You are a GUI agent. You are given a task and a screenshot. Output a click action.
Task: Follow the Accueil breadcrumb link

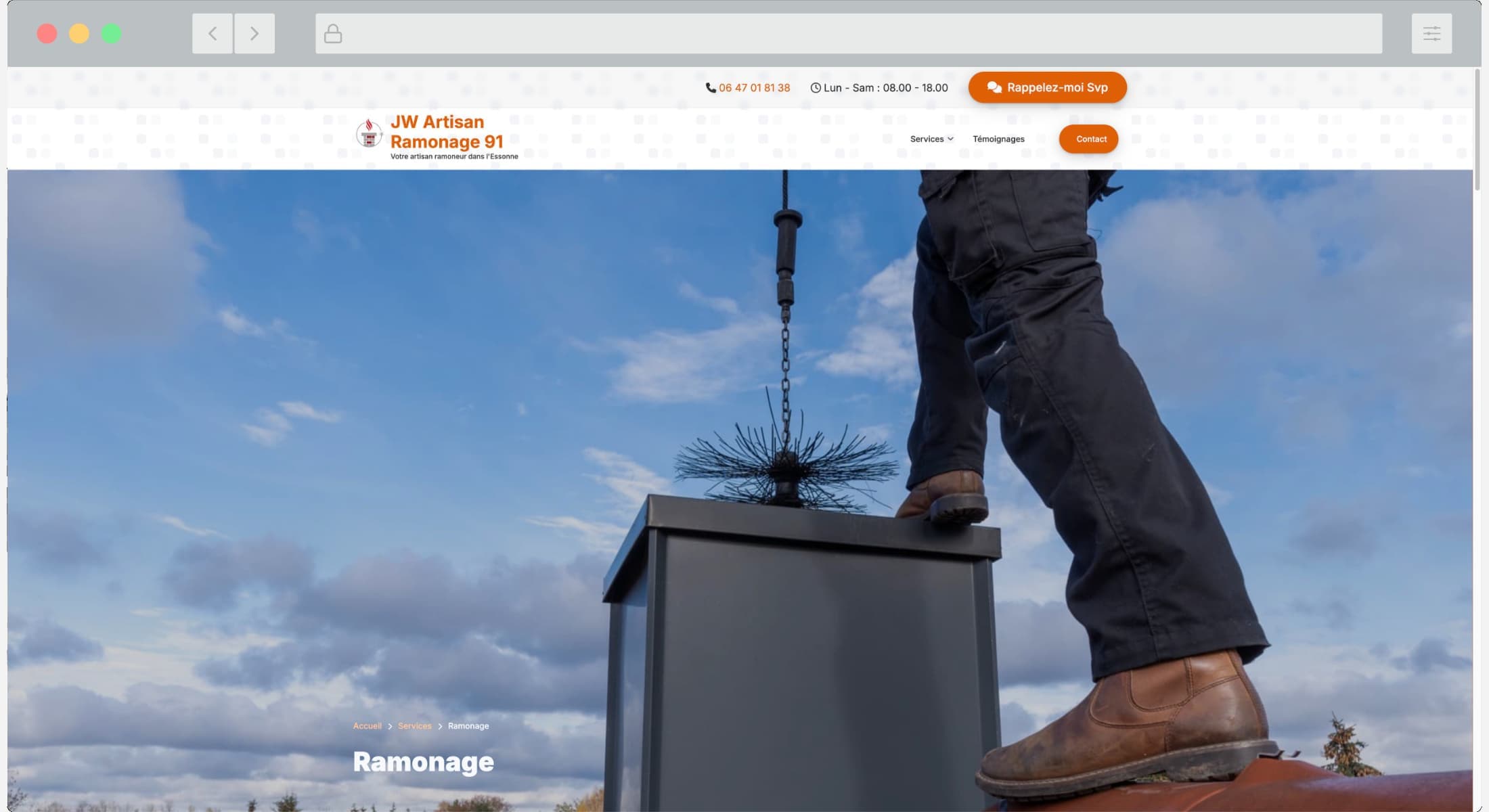[x=368, y=726]
